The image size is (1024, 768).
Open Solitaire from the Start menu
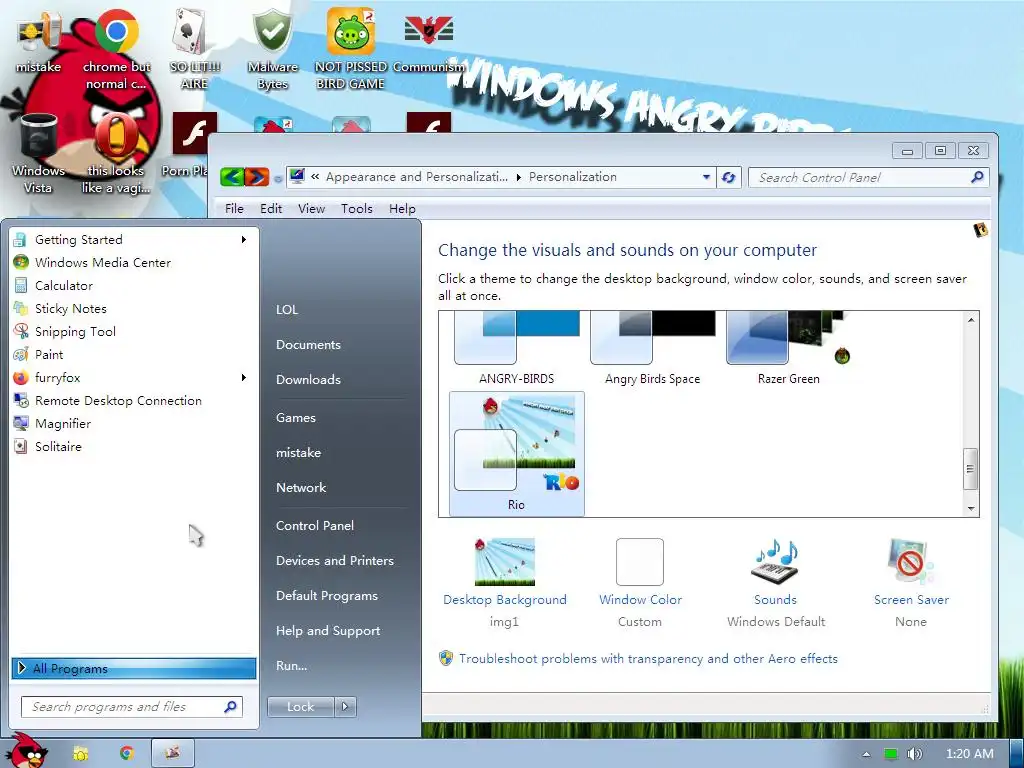(x=58, y=447)
